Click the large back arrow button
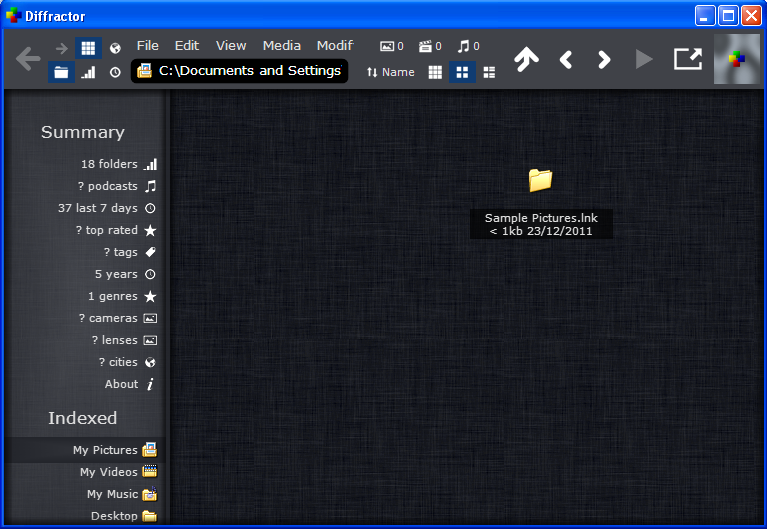The width and height of the screenshot is (767, 529). coord(28,59)
